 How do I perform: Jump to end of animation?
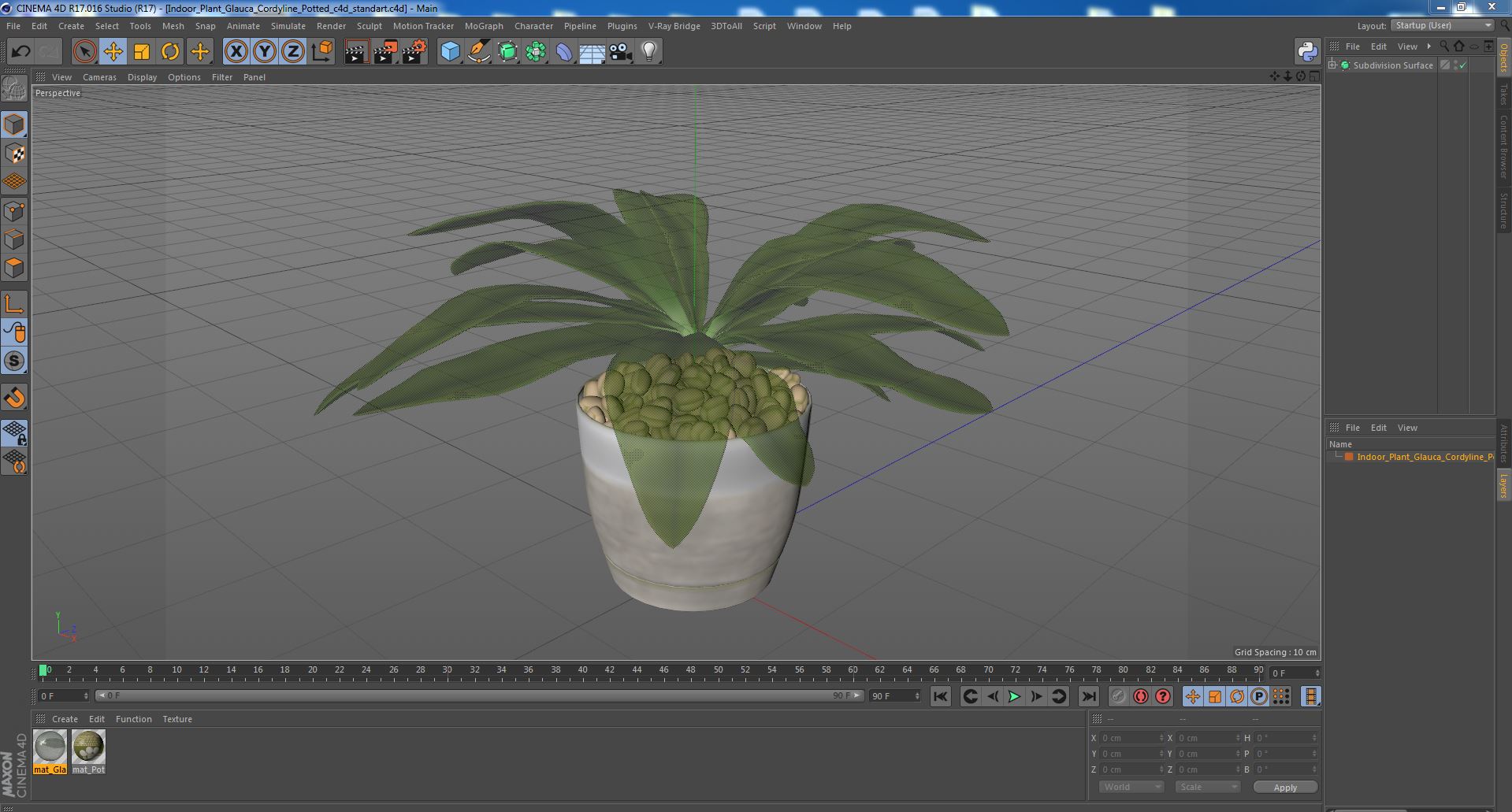[x=1088, y=696]
